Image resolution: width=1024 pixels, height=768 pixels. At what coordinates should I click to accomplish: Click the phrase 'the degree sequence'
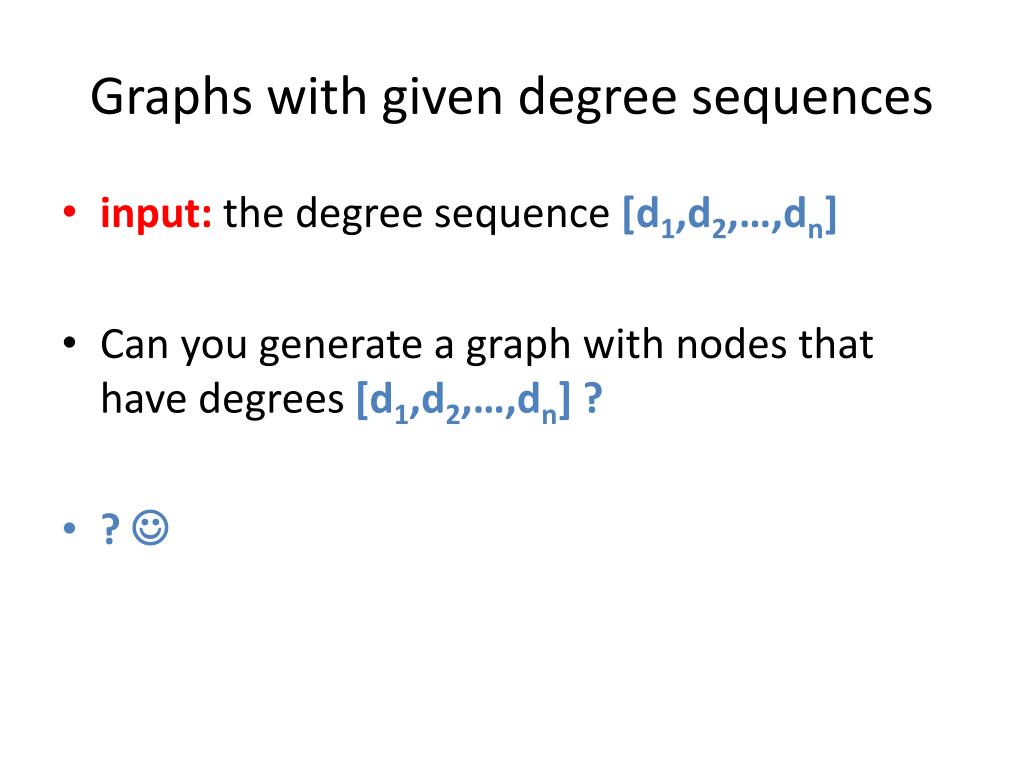(416, 216)
